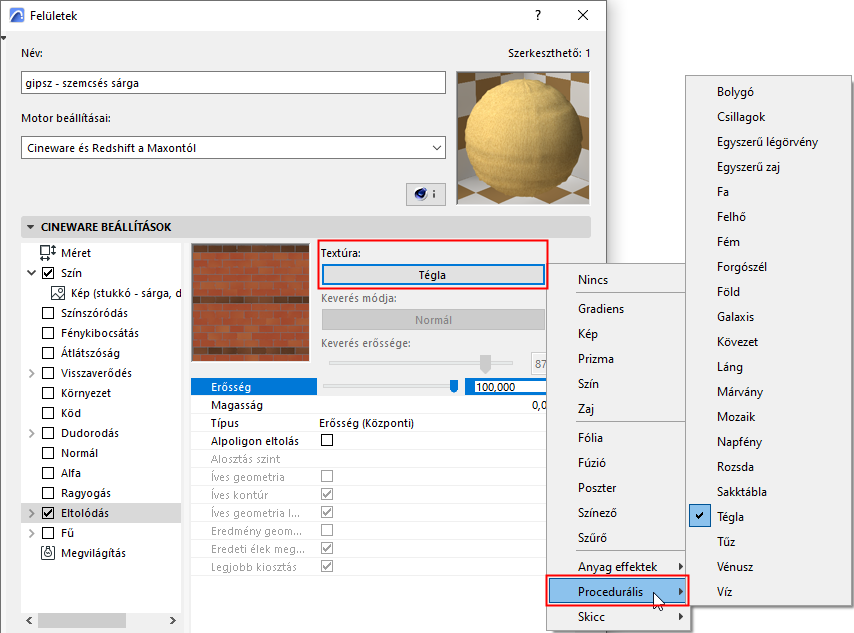Screen dimensions: 854x633
Task: Open the Kép (stukkó - sárga) image item
Action: (x=126, y=293)
